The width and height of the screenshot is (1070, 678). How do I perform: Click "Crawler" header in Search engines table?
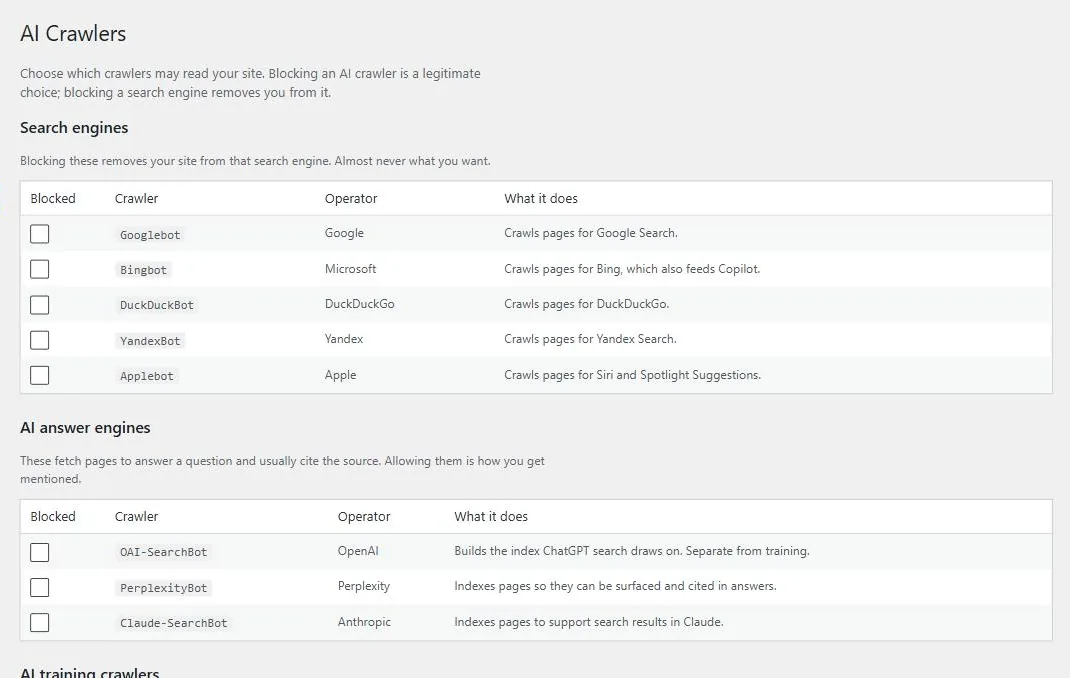[136, 198]
